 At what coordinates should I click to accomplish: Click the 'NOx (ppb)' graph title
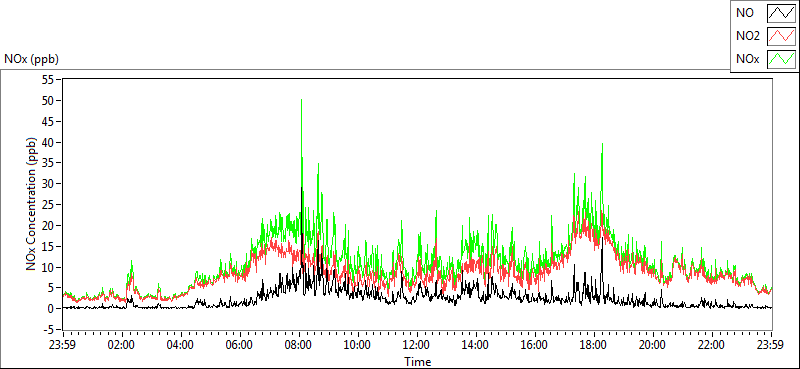[31, 59]
